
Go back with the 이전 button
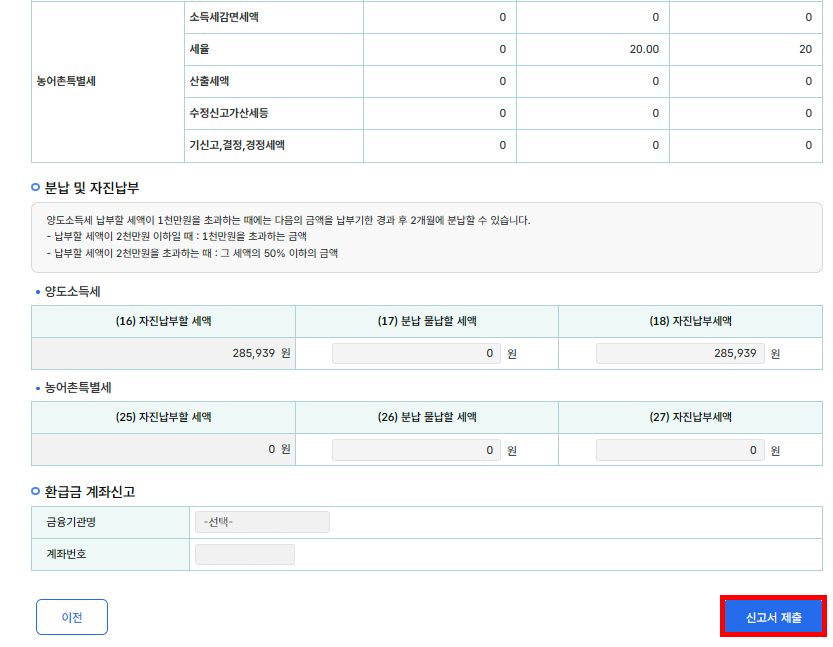click(x=72, y=617)
